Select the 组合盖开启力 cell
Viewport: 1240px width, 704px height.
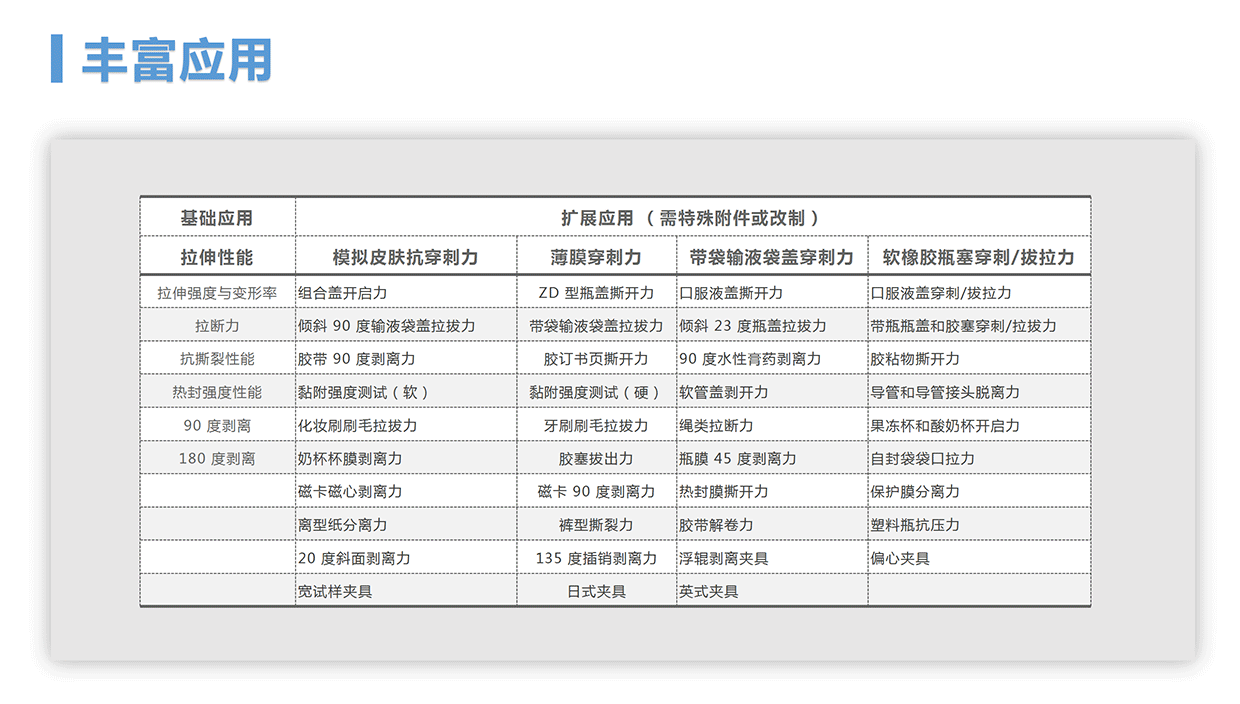[x=342, y=293]
